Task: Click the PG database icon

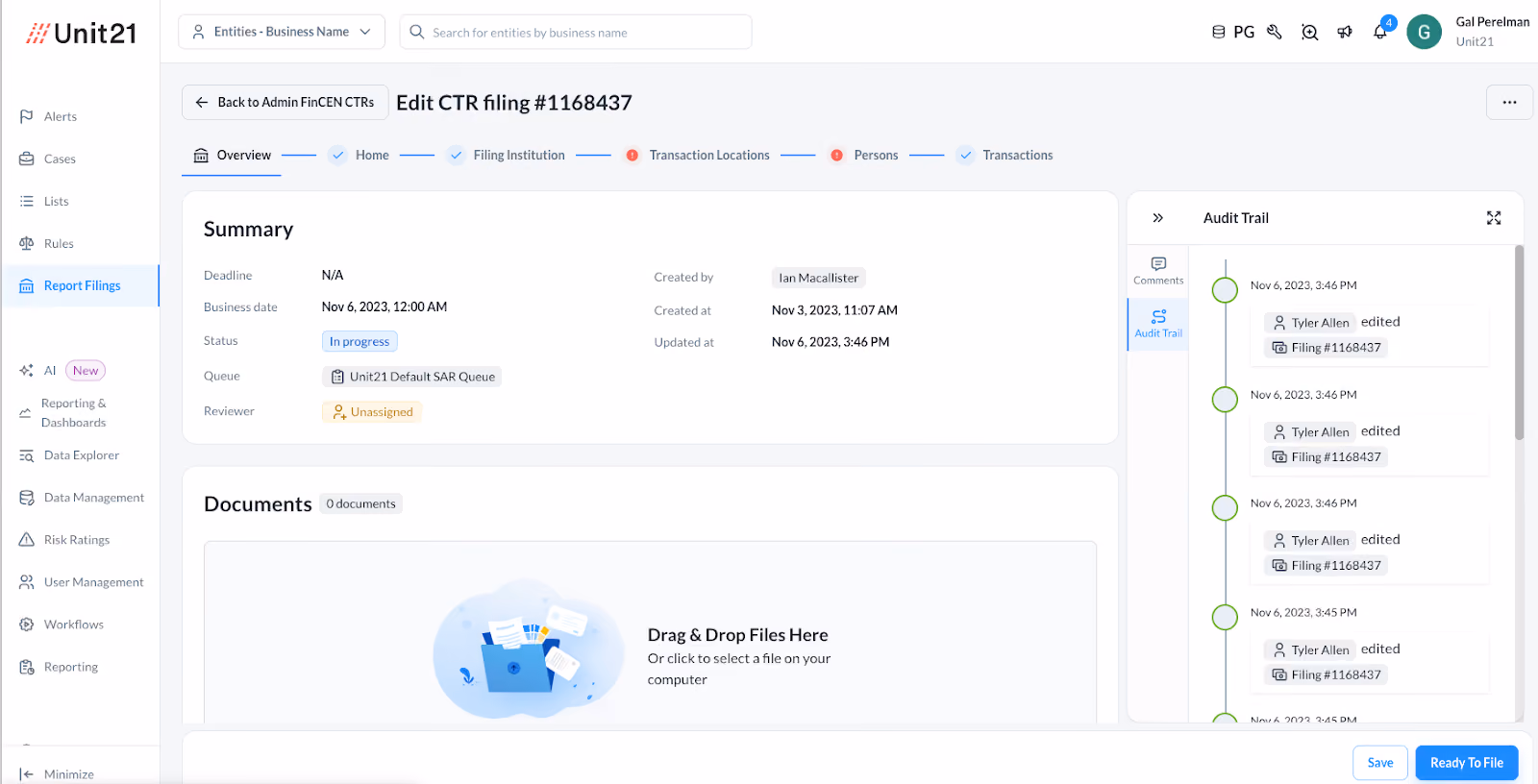Action: [x=1219, y=32]
